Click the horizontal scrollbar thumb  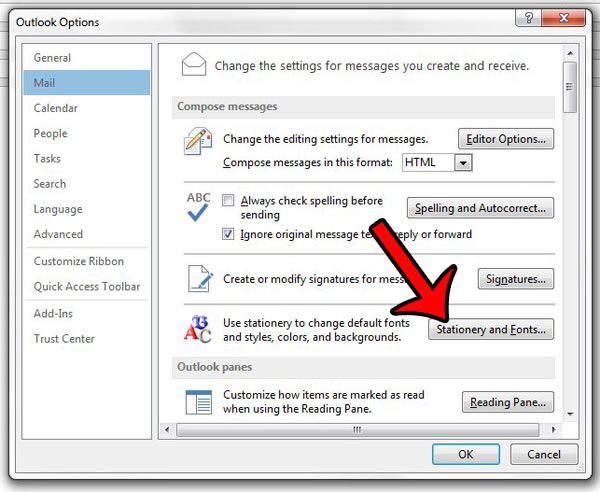[x=357, y=430]
